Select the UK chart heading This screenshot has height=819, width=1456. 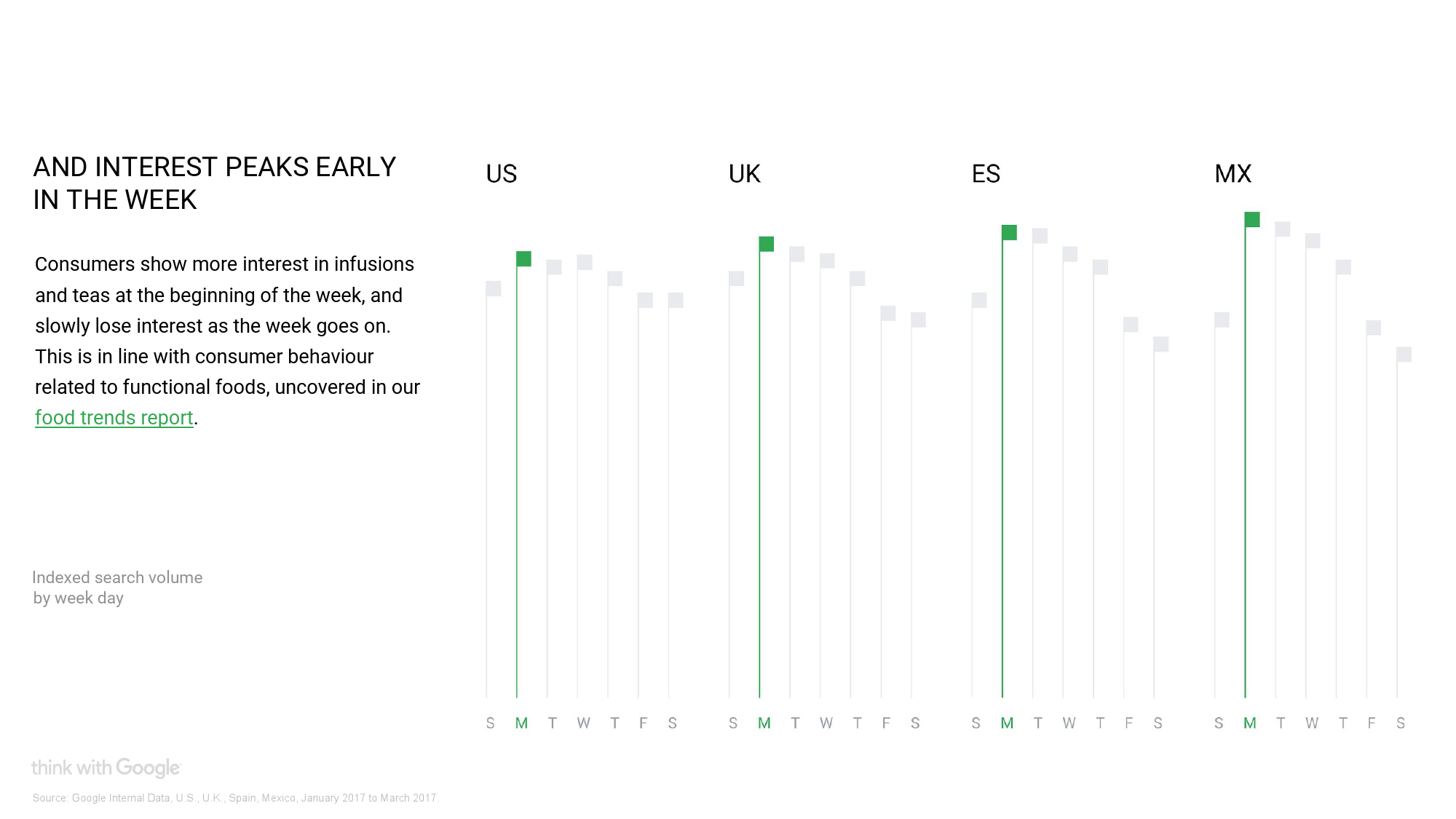click(x=744, y=174)
